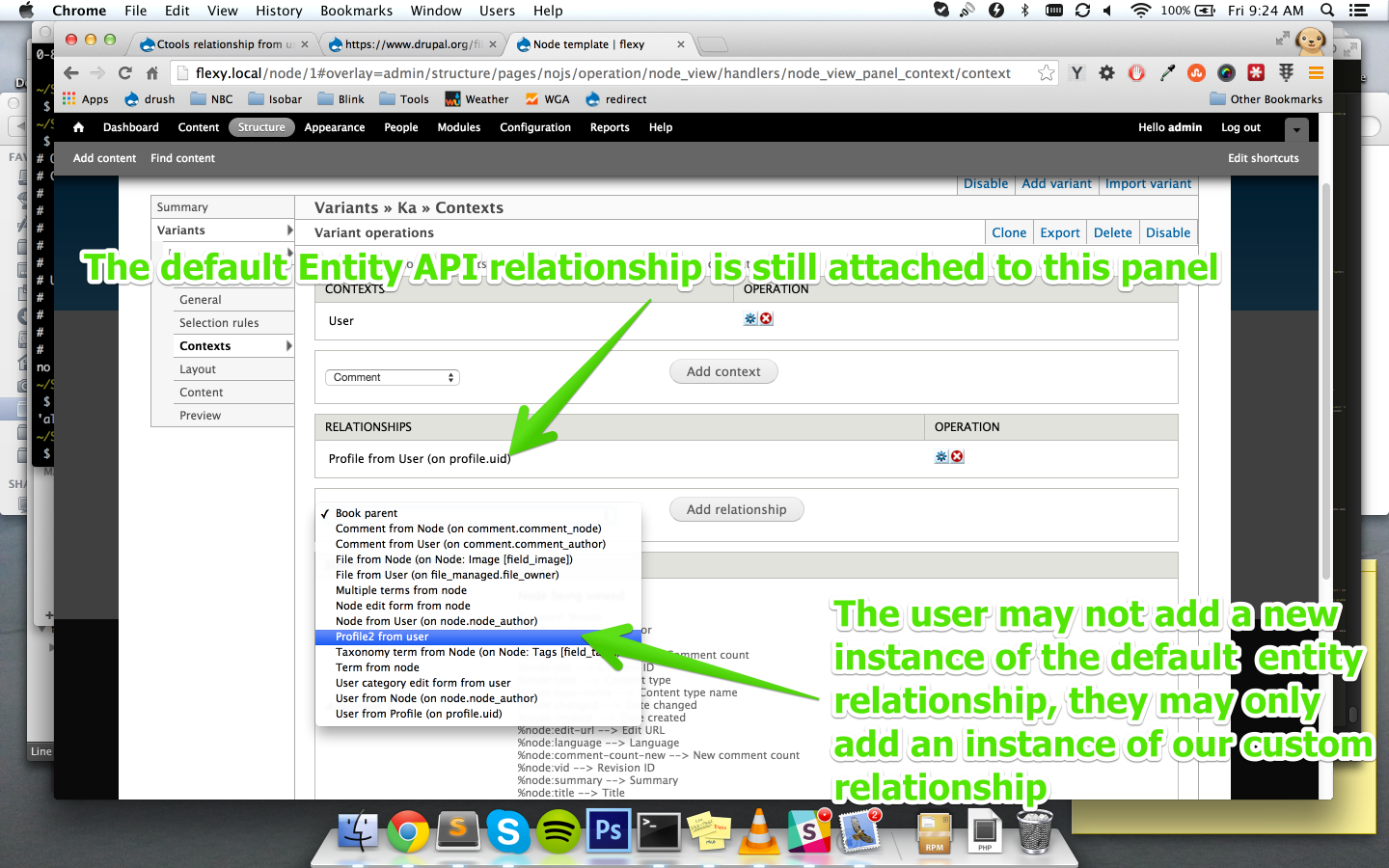Open settings for the Profile from User relationship
Image resolution: width=1389 pixels, height=868 pixels.
pos(941,457)
